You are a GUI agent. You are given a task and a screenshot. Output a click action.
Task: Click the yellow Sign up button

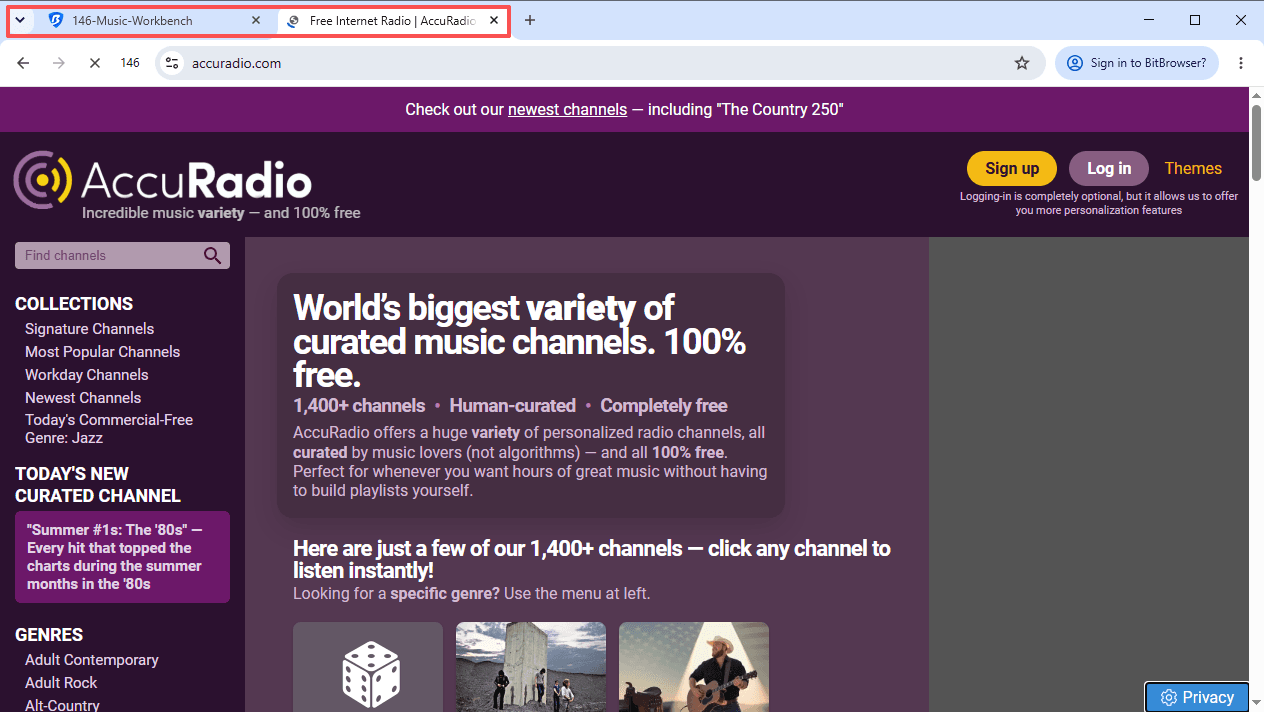point(1012,168)
